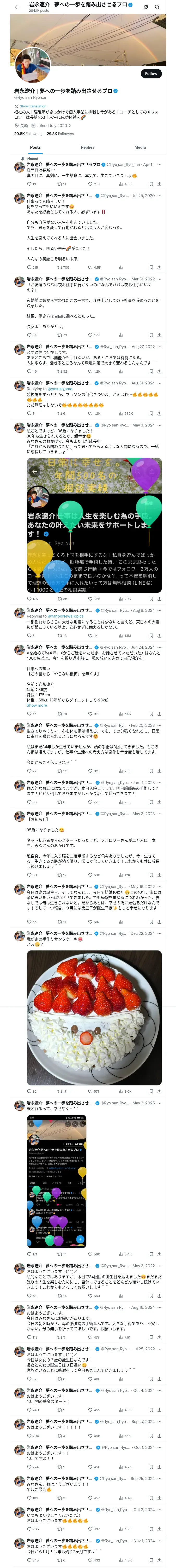Follow the 岩永遼介 account

tap(151, 73)
